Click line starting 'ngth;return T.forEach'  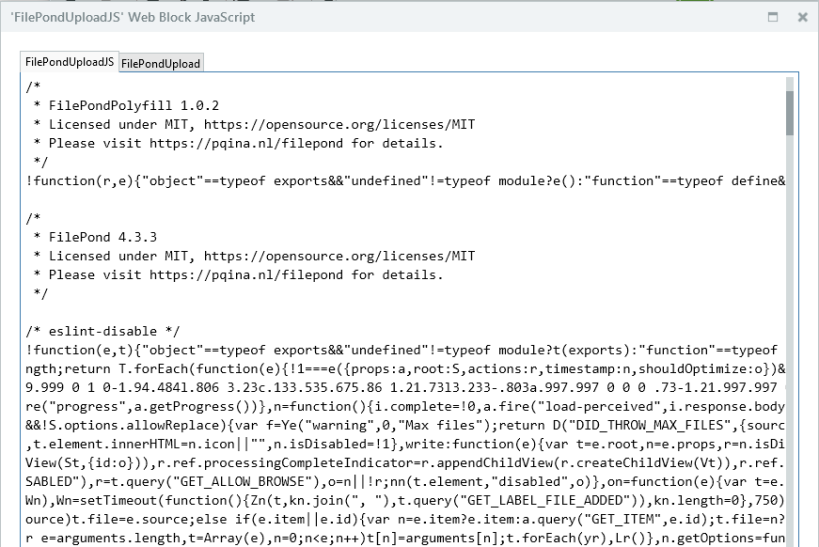(405, 369)
